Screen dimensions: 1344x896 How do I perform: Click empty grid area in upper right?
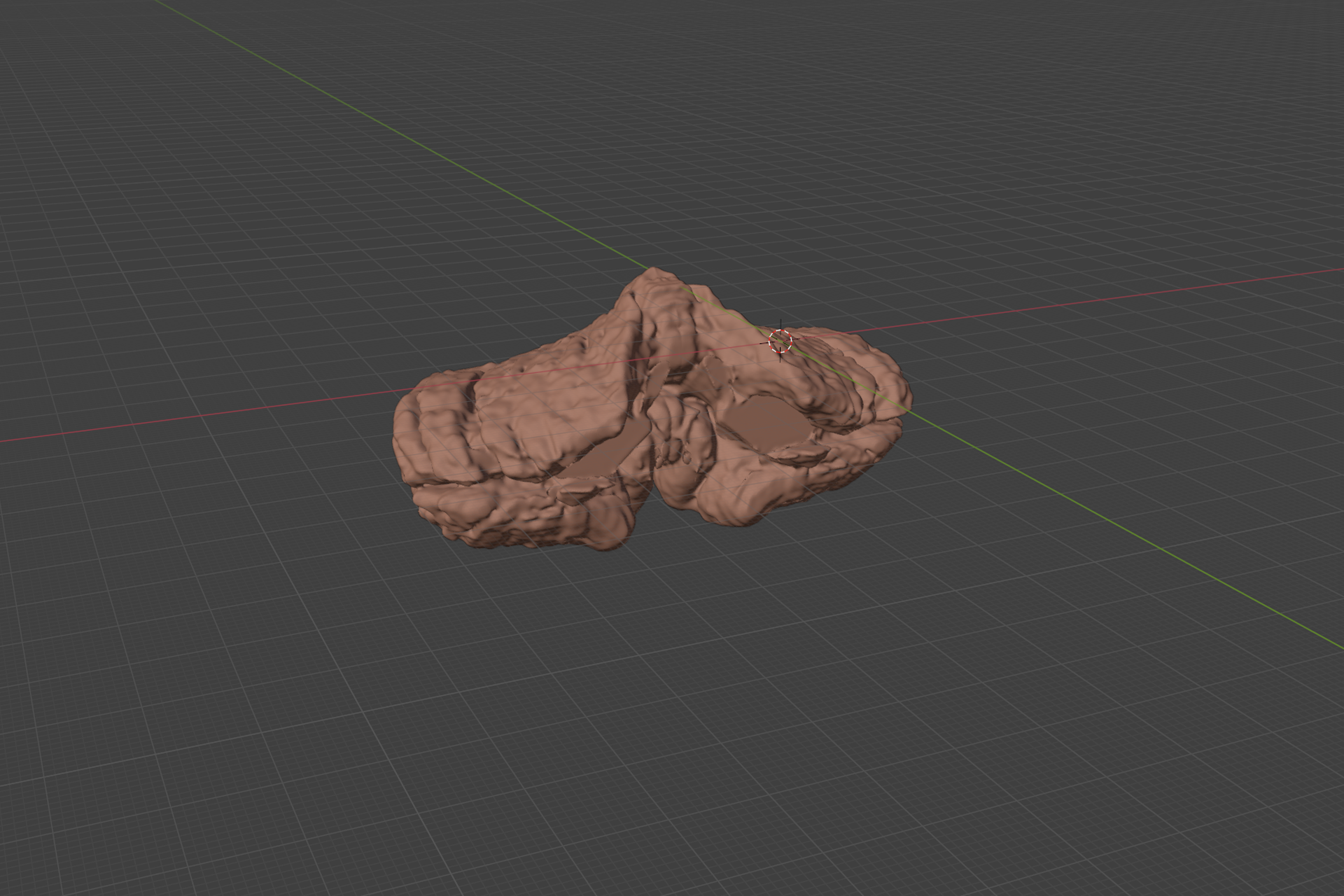[1120, 105]
